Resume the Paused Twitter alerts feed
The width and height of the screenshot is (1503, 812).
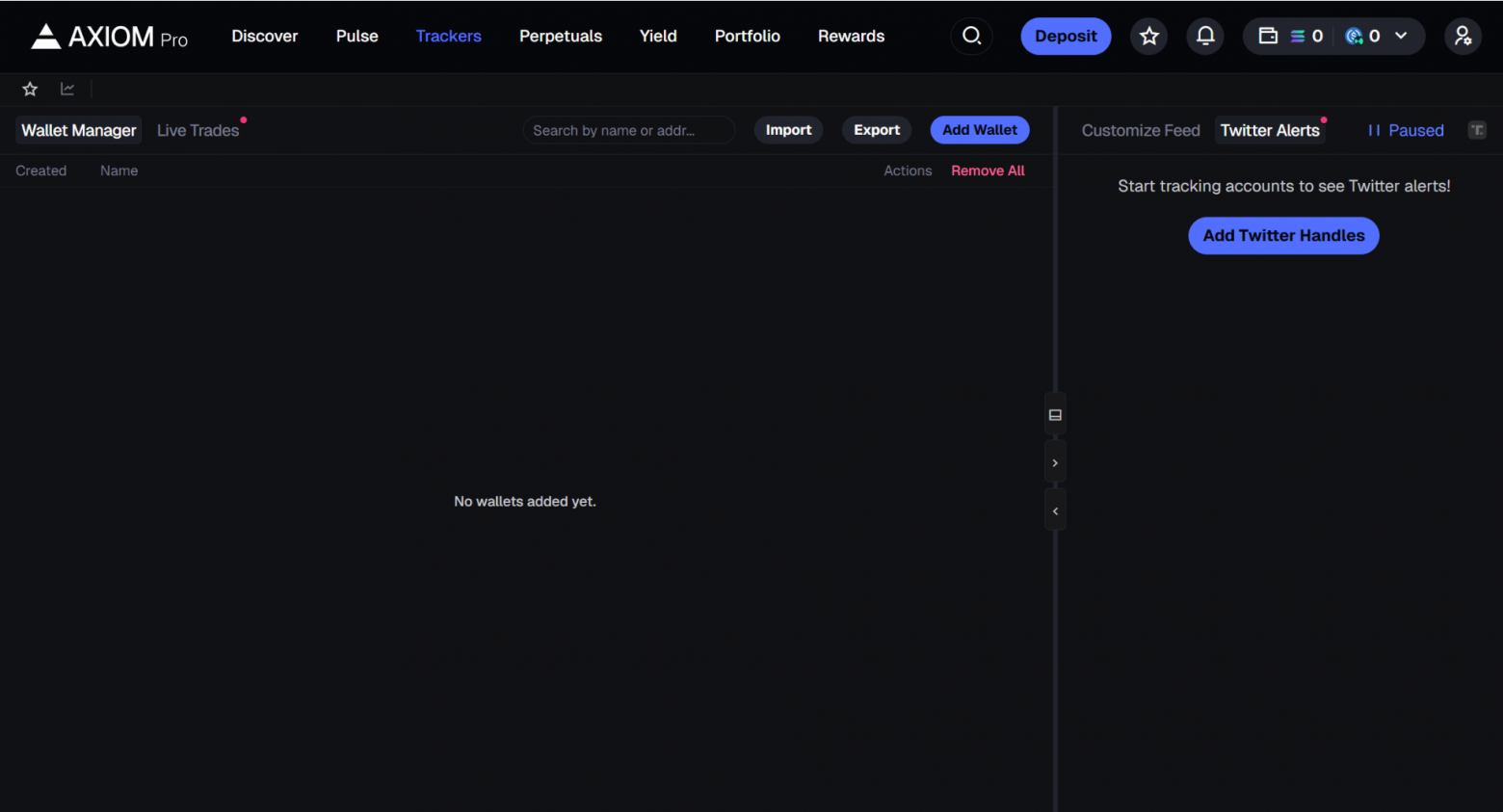pos(1405,129)
